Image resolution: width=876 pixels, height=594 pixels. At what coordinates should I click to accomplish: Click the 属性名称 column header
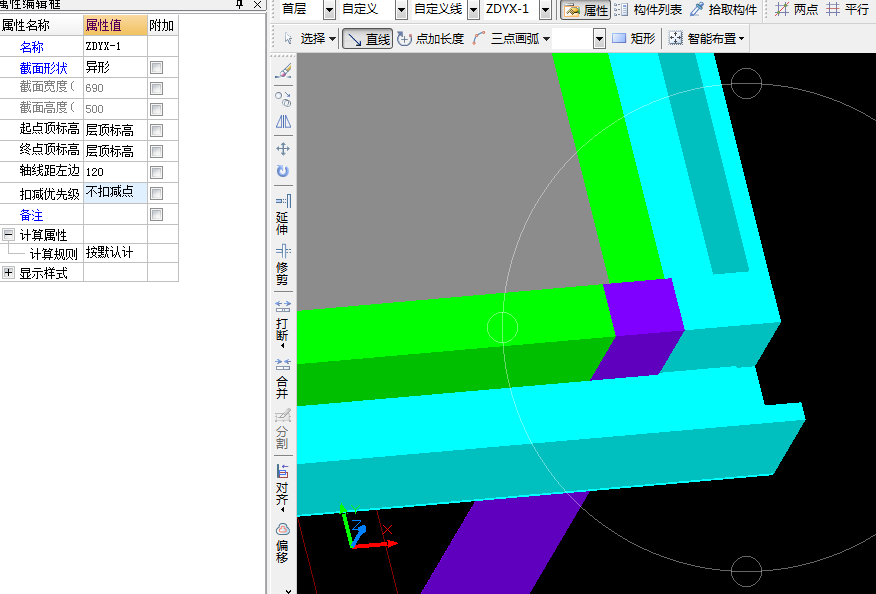(x=42, y=25)
